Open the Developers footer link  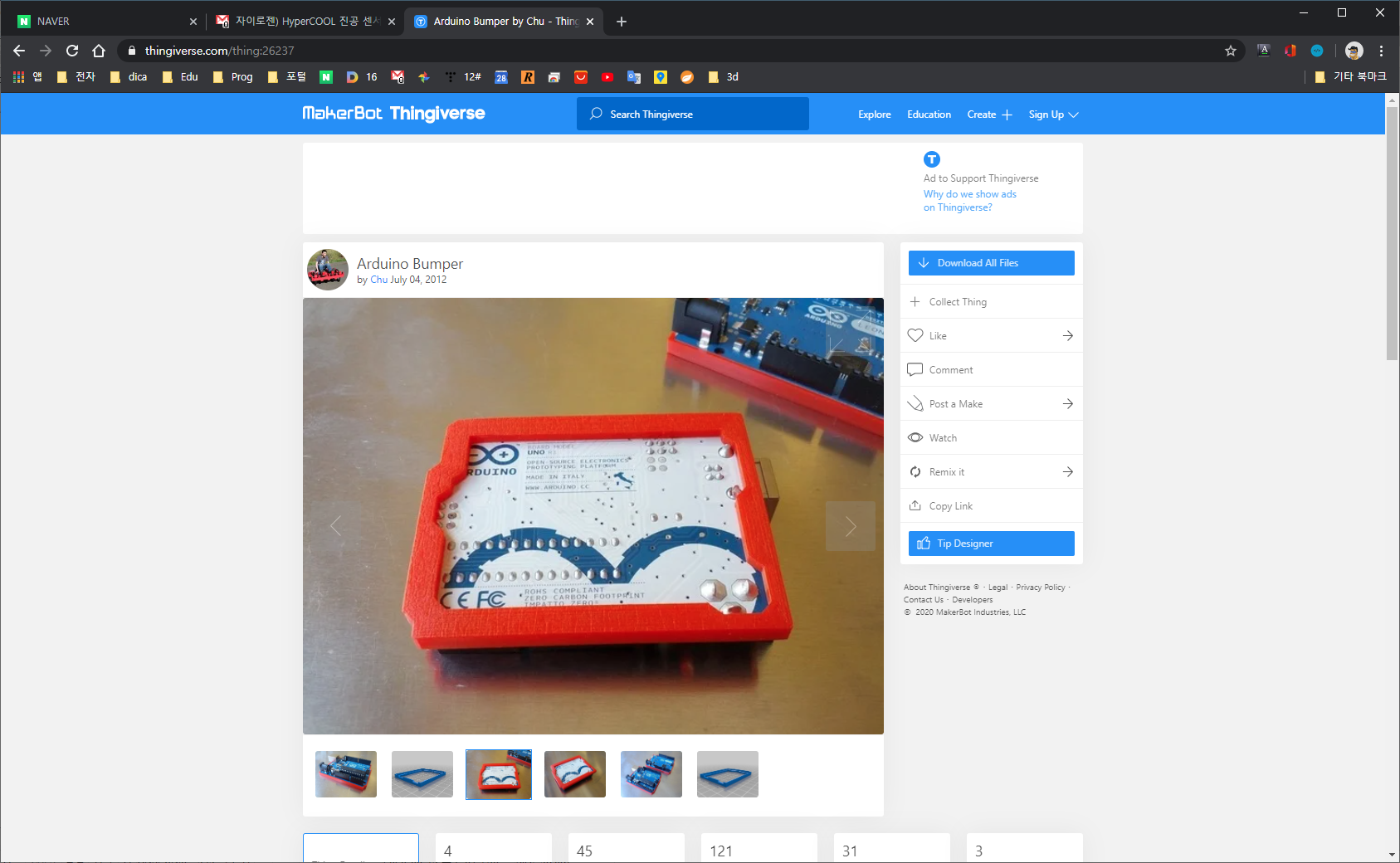click(x=972, y=600)
